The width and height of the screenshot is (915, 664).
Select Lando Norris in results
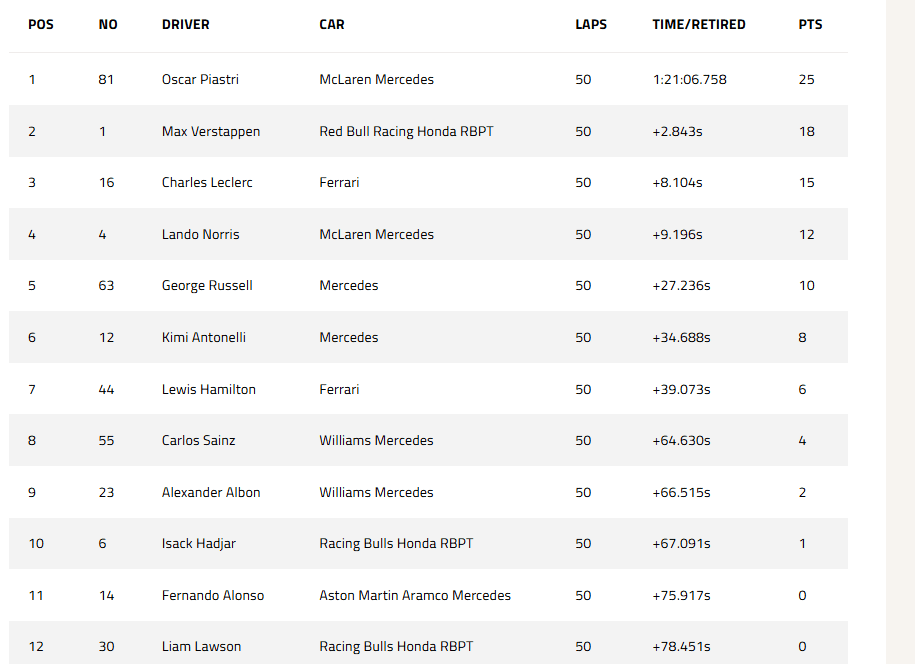point(200,235)
